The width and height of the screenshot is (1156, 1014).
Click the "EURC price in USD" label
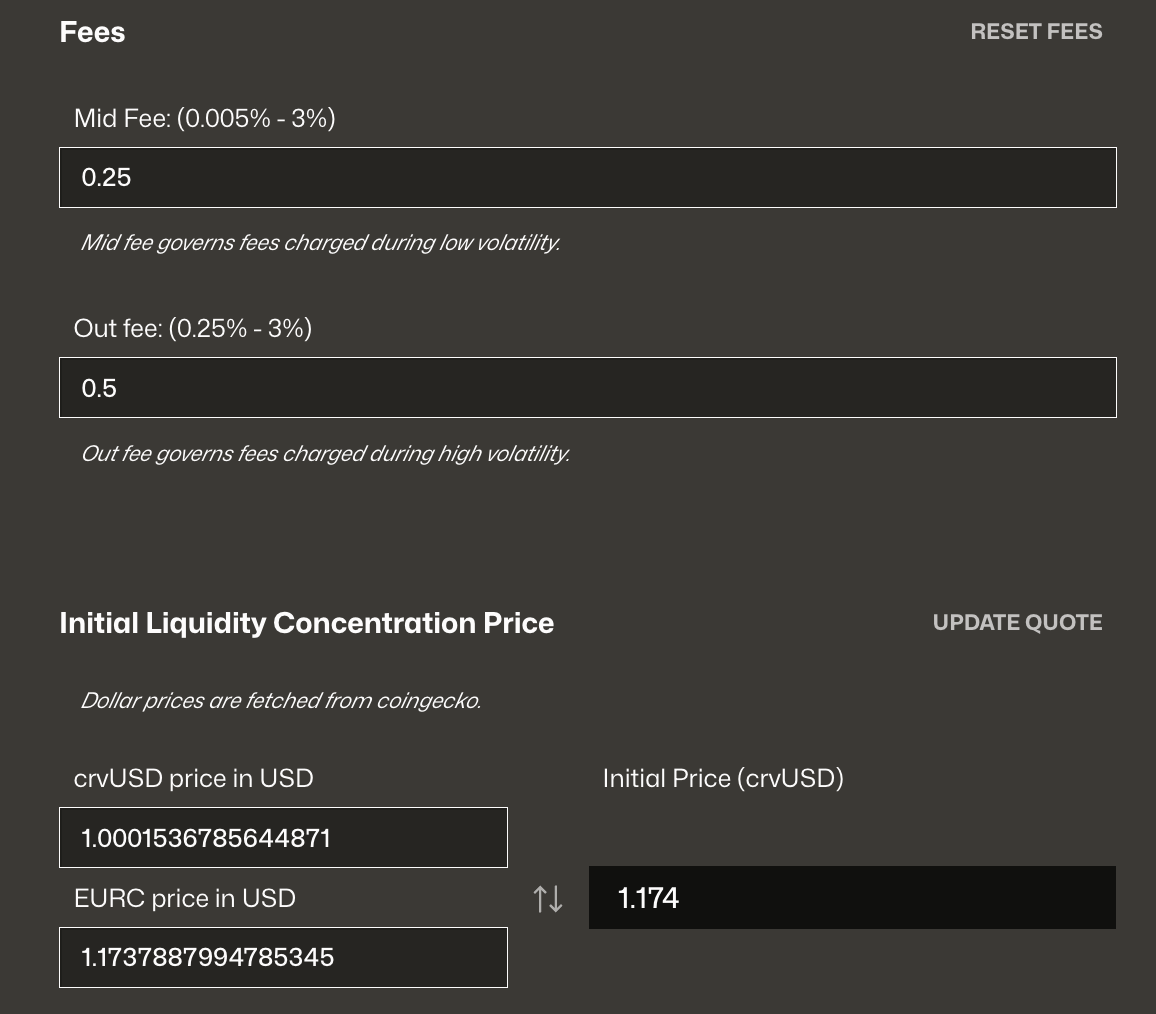point(184,898)
